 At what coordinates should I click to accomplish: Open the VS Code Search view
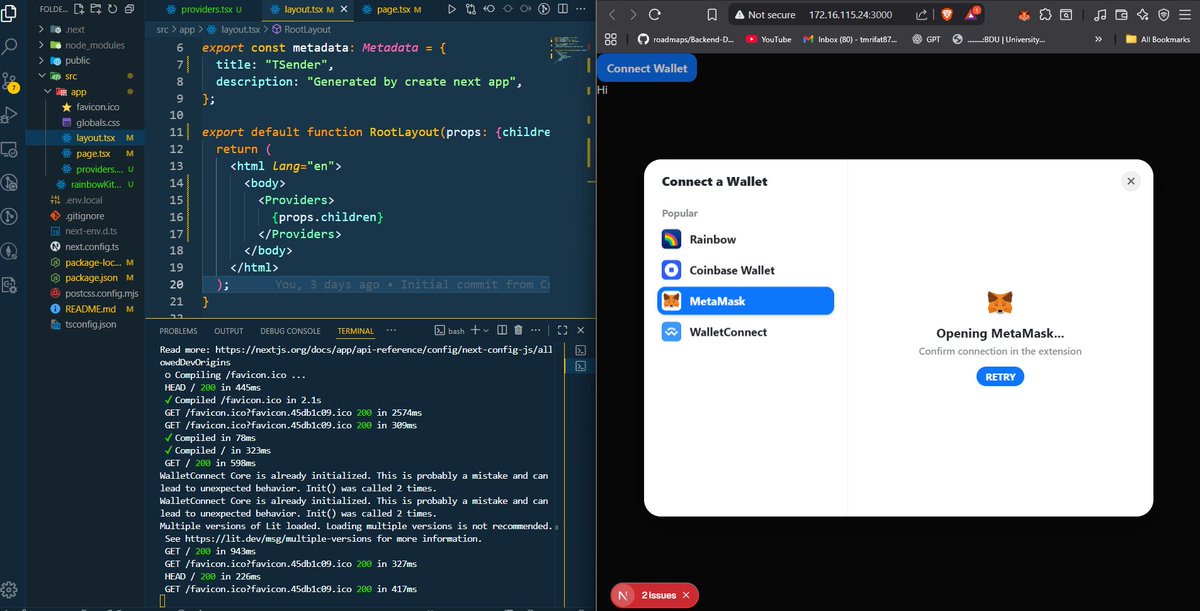[x=10, y=46]
